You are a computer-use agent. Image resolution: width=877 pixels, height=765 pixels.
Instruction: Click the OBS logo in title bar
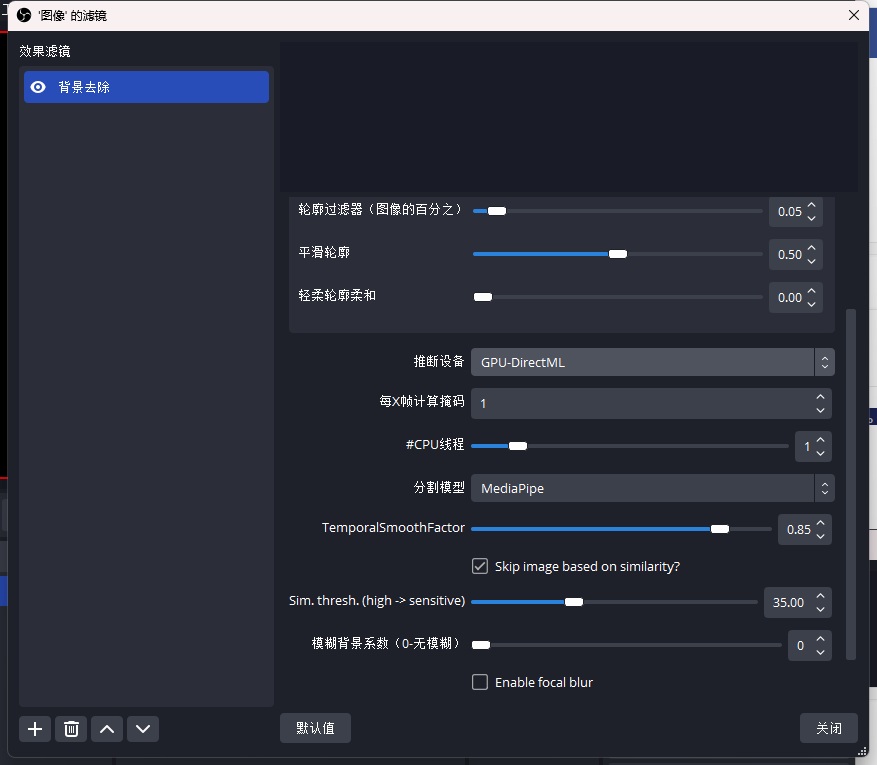coord(24,15)
